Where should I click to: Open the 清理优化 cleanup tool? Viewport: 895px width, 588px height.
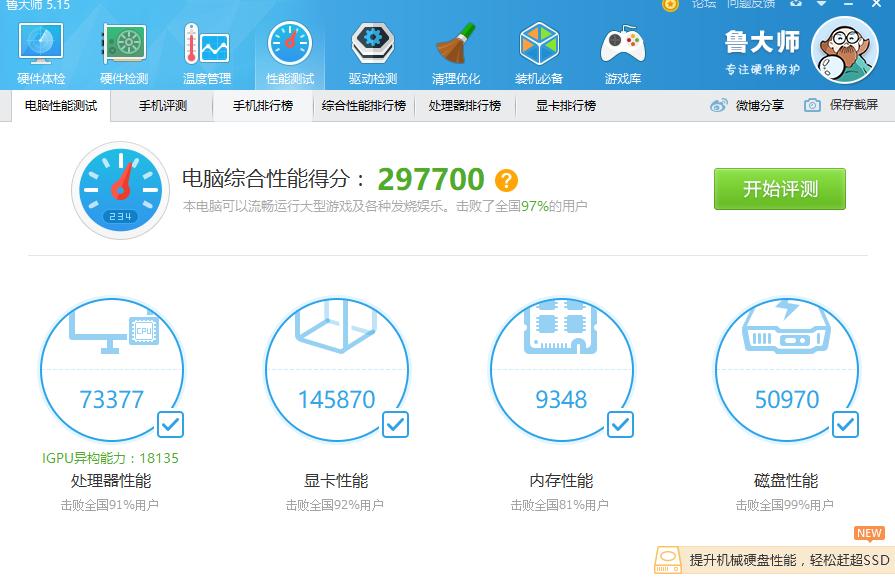click(456, 48)
